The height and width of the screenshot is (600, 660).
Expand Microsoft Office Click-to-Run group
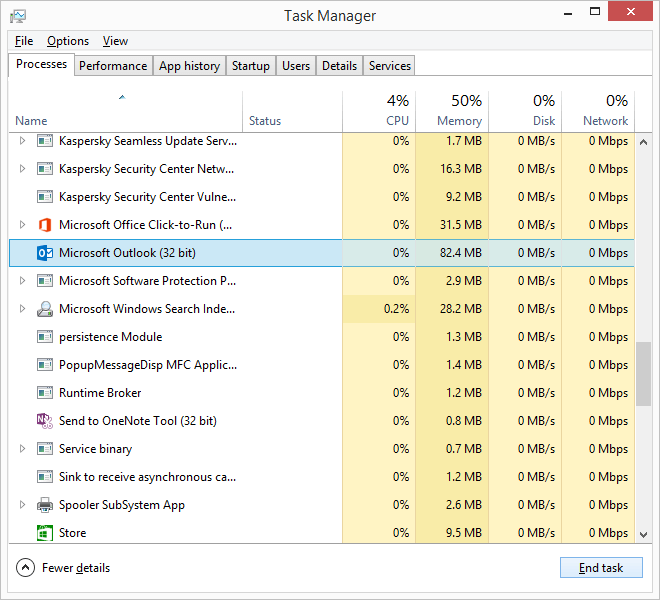pyautogui.click(x=22, y=225)
